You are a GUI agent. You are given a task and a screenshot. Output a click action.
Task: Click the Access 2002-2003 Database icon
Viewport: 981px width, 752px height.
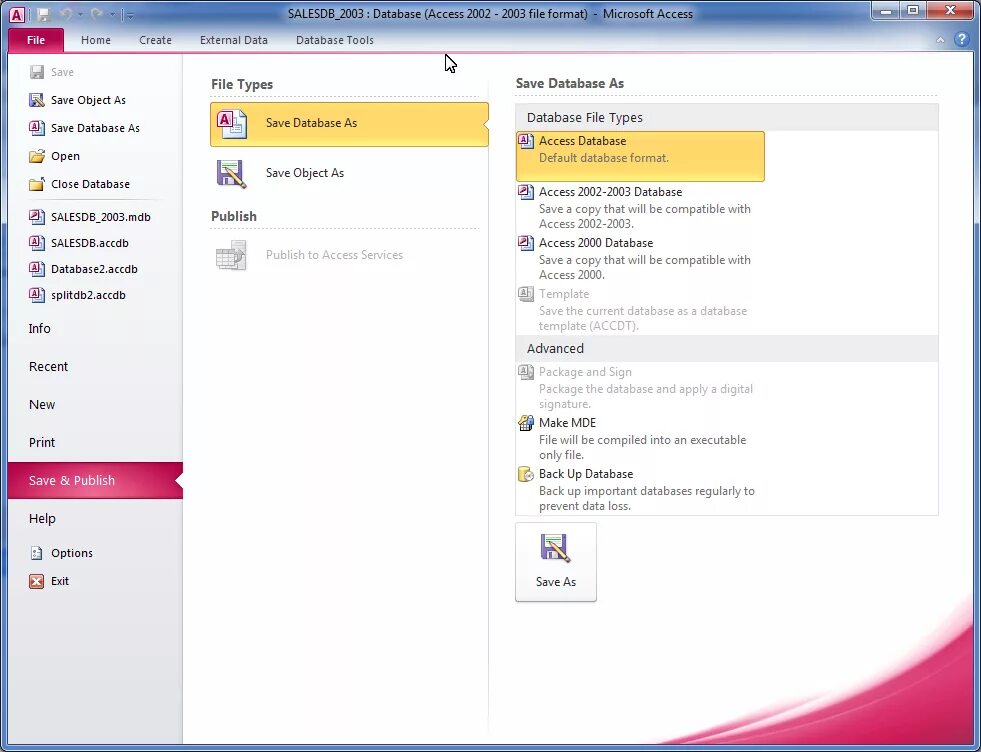click(x=526, y=191)
